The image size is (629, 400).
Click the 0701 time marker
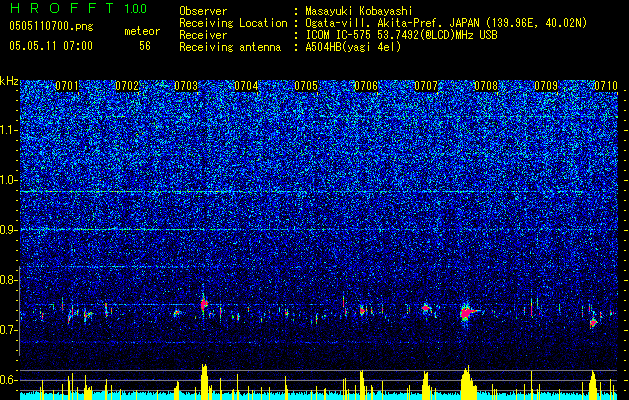click(x=67, y=86)
